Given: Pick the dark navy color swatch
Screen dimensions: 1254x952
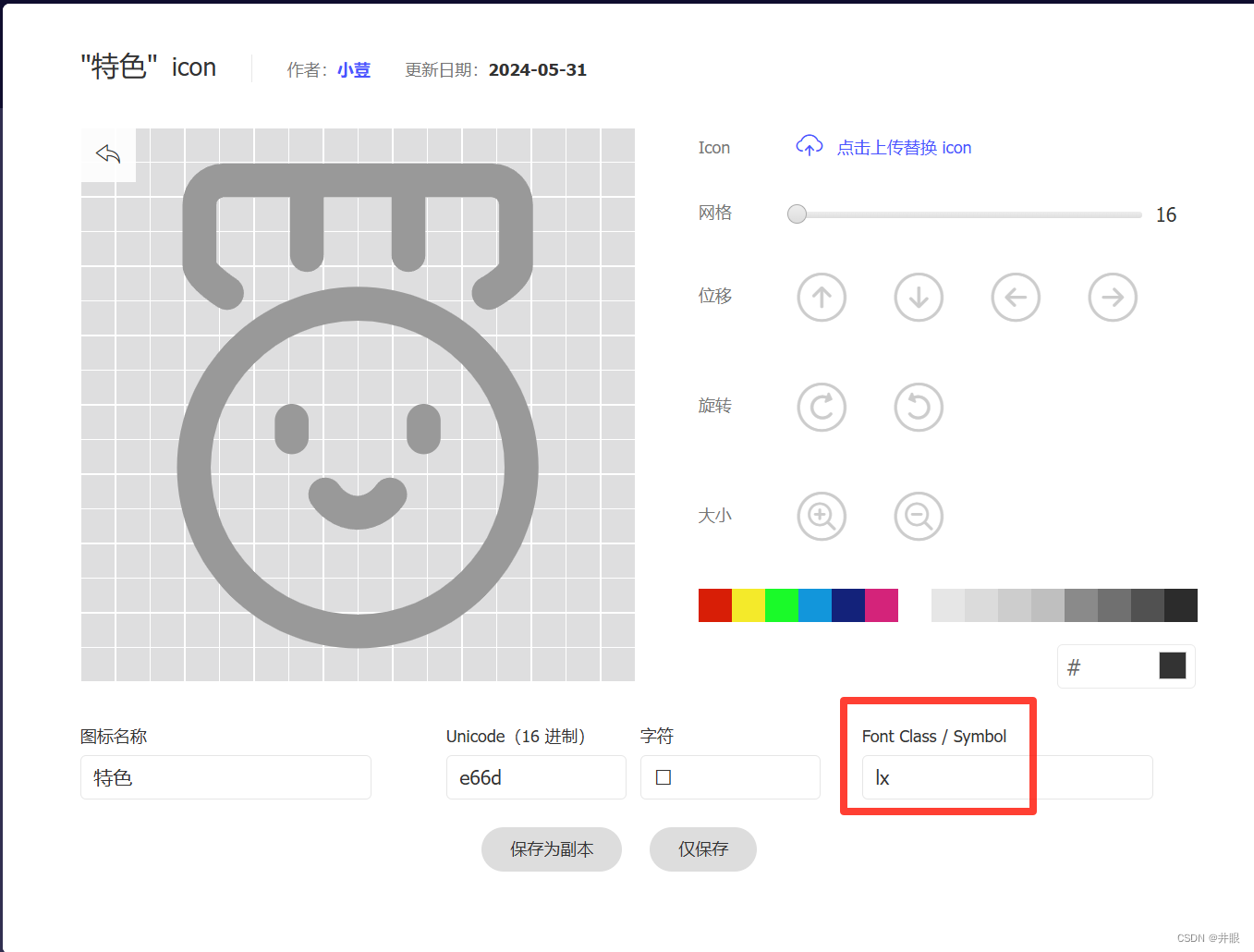Looking at the screenshot, I should coord(848,605).
